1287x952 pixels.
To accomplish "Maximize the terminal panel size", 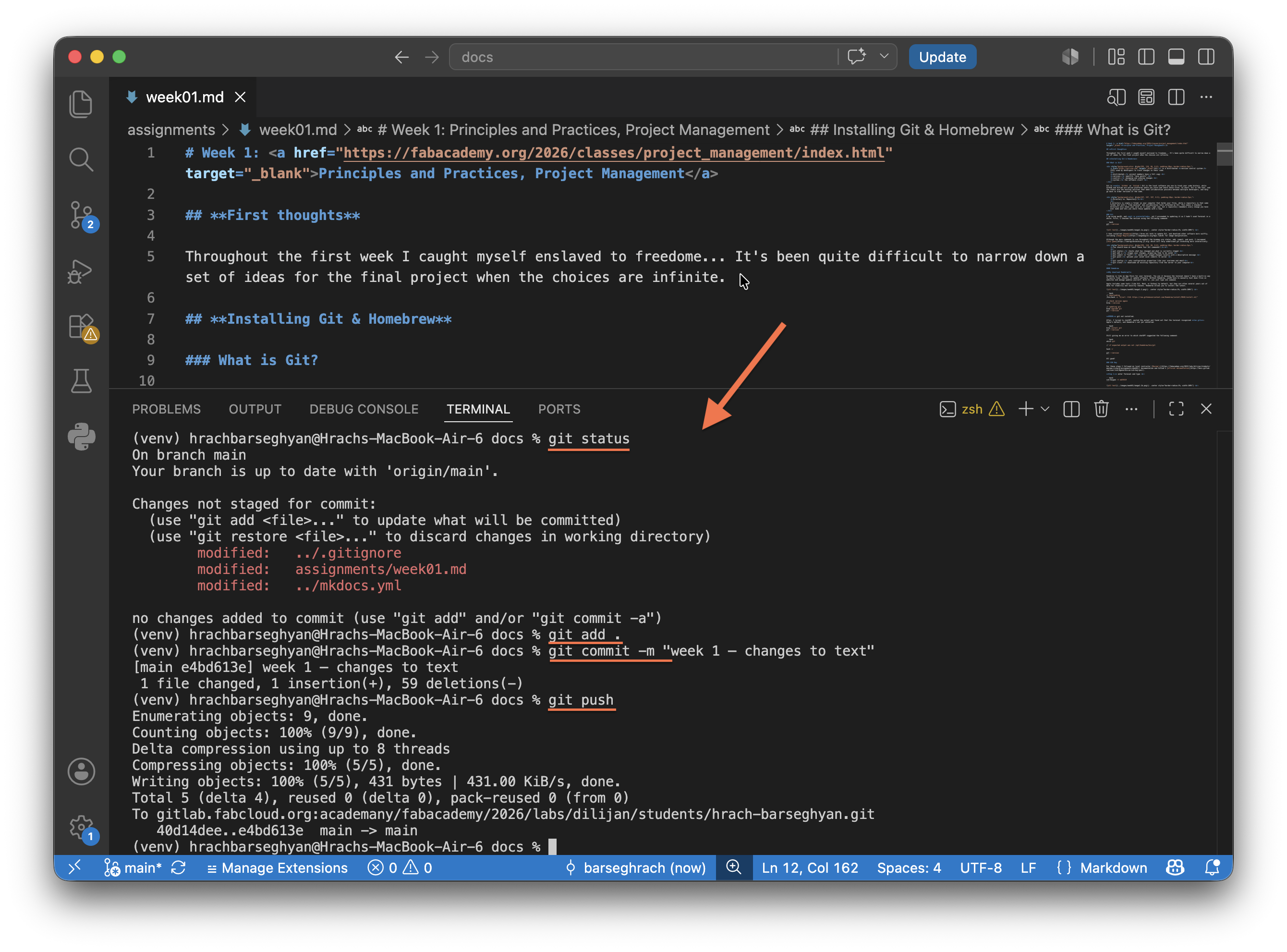I will (x=1176, y=409).
